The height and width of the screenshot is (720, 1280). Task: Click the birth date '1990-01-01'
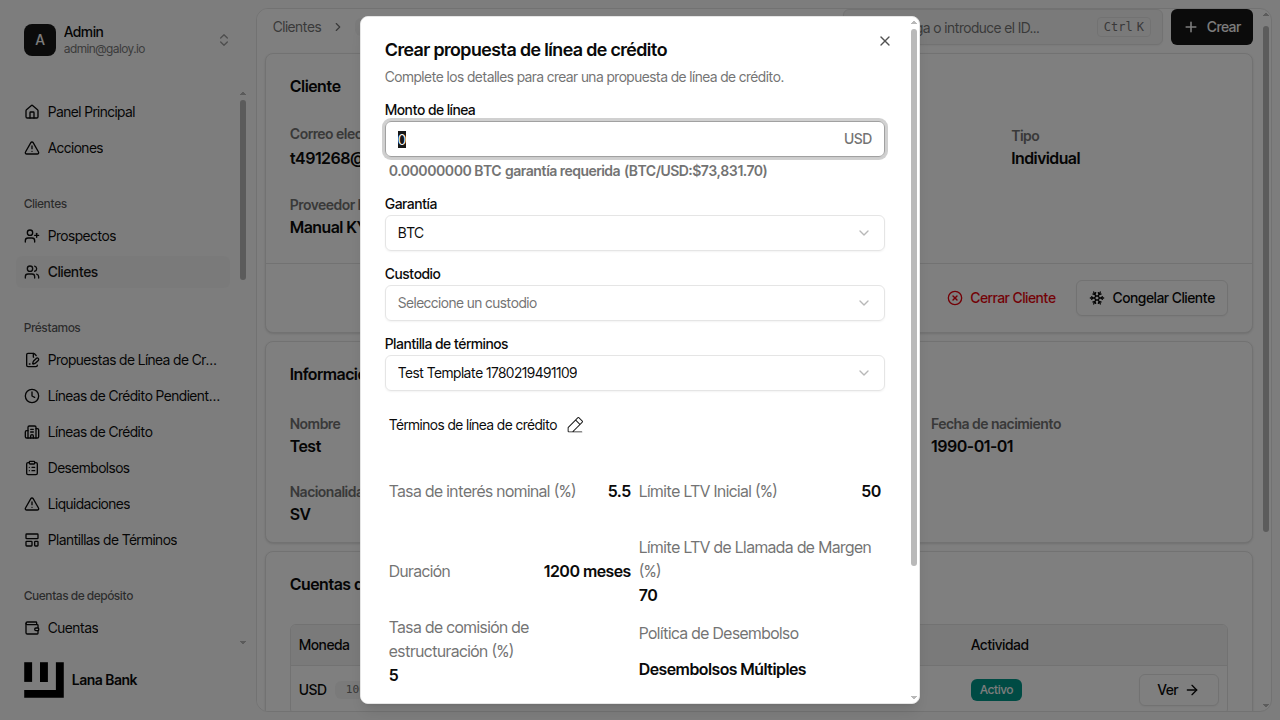(x=972, y=446)
